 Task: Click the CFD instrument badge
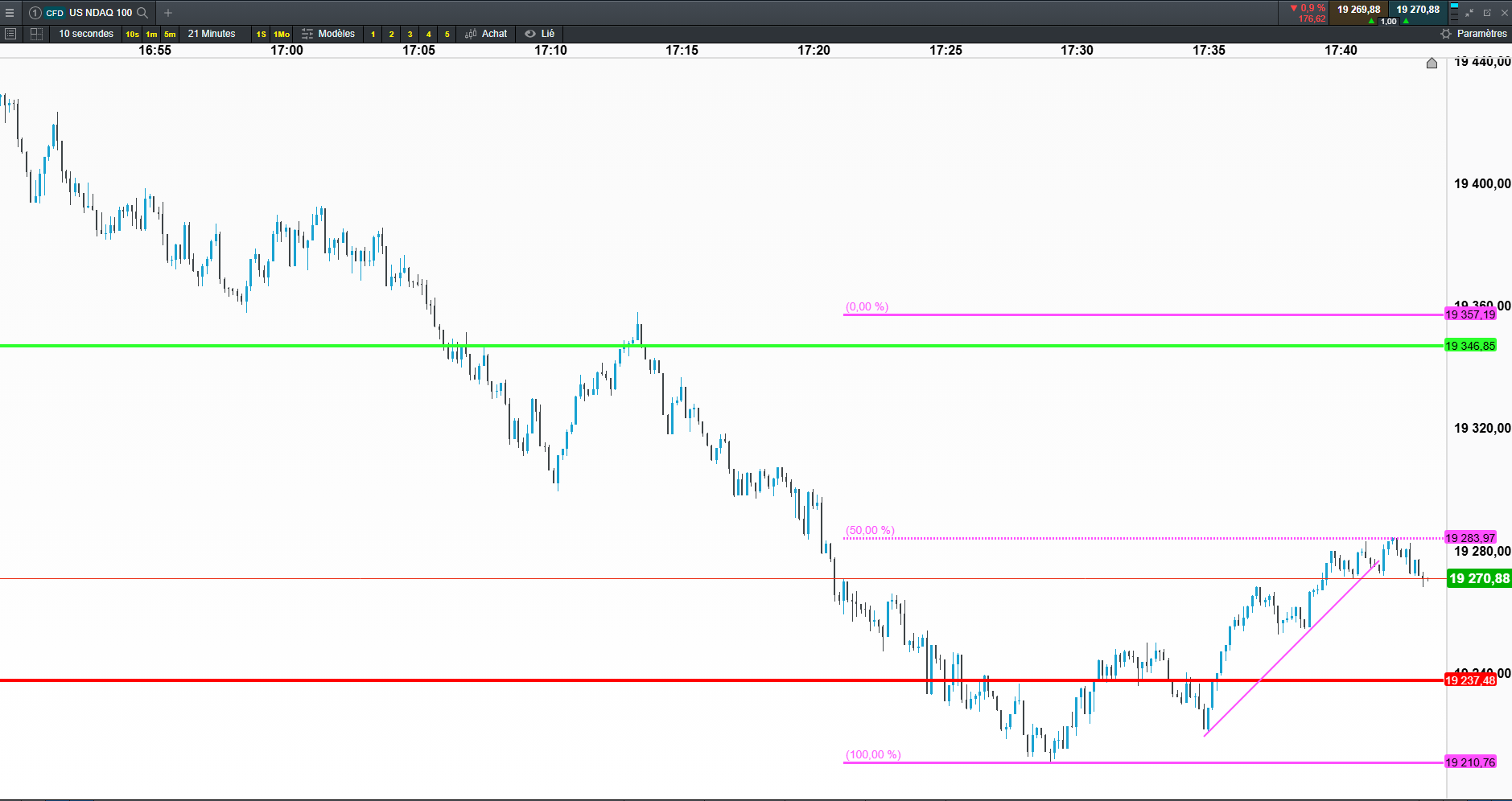point(55,13)
